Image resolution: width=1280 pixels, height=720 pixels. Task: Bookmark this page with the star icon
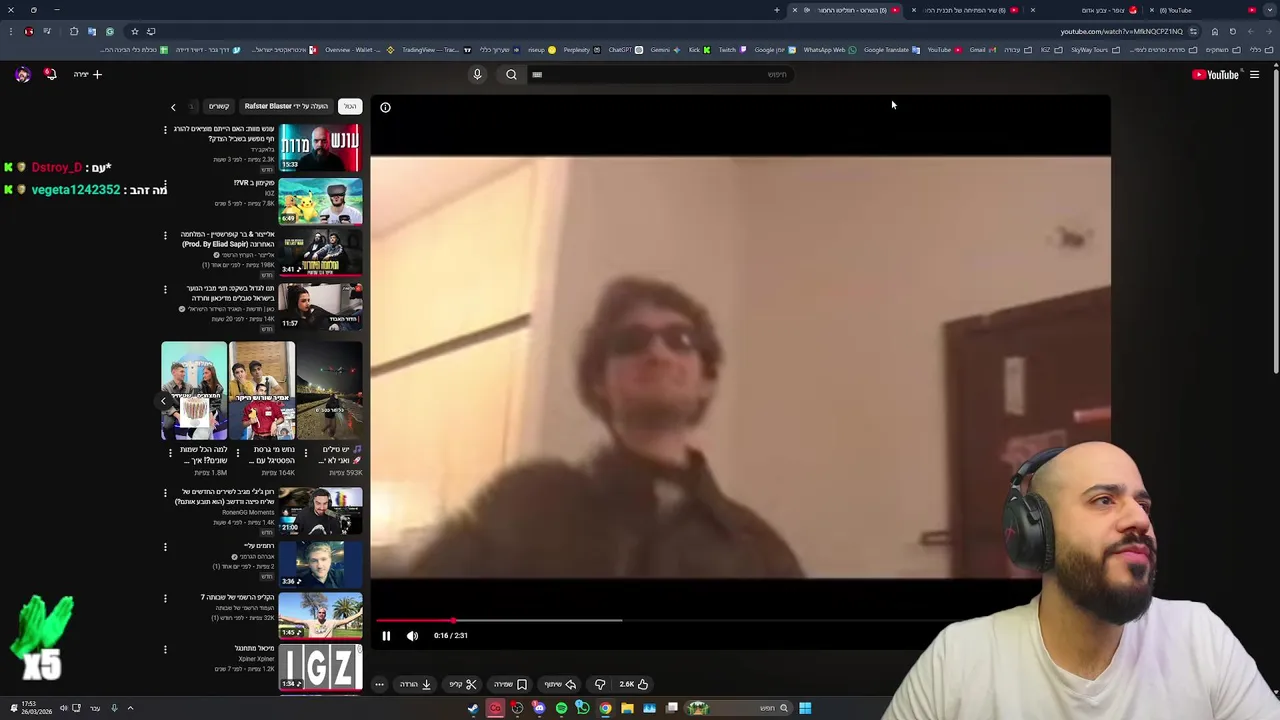pos(135,31)
